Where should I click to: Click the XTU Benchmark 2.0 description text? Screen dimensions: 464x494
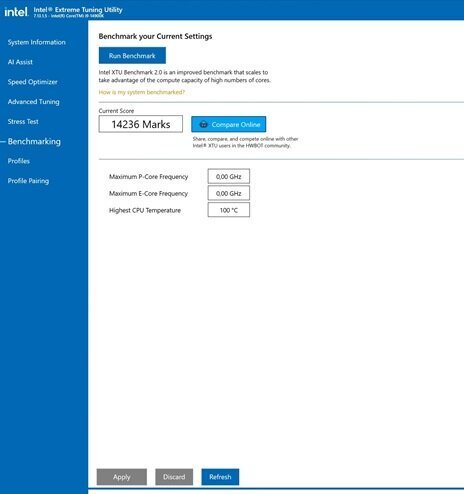point(185,76)
